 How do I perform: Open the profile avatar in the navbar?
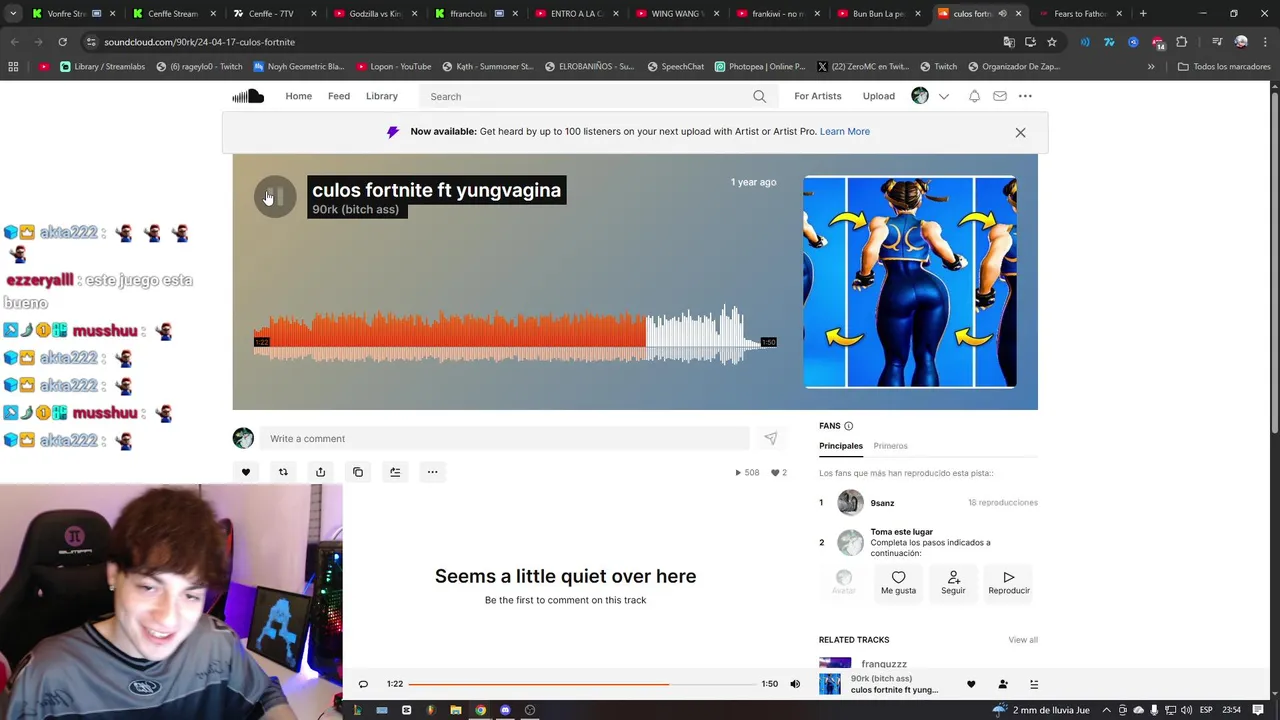920,96
